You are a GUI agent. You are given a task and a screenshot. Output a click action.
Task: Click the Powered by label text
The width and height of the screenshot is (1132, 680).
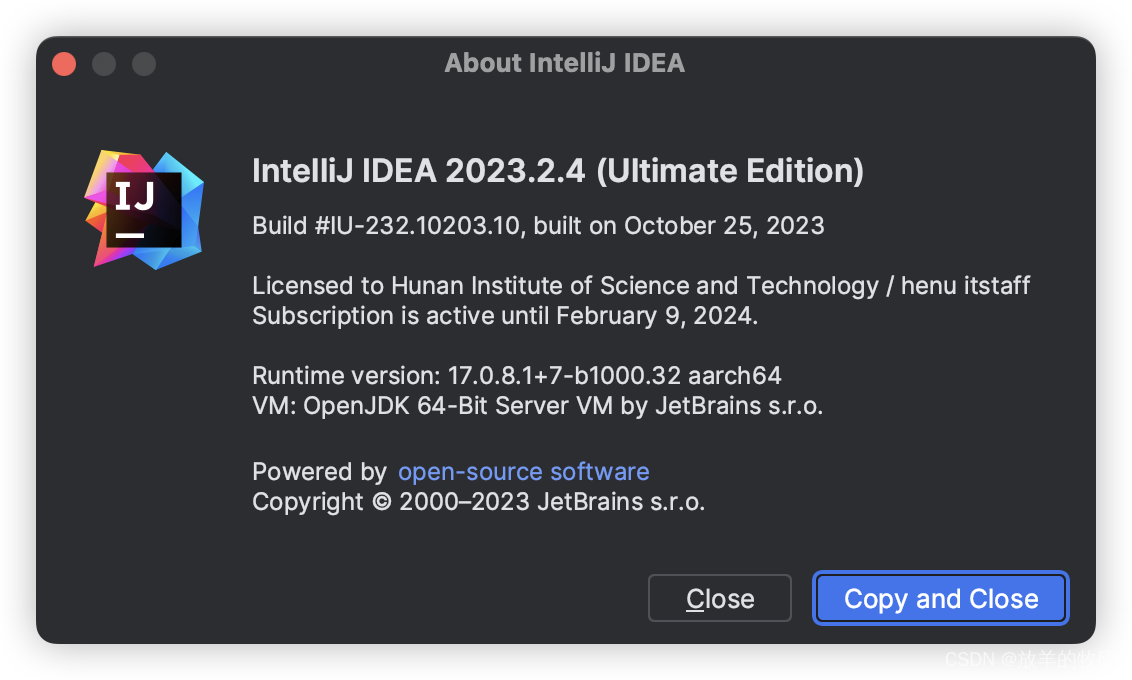[x=317, y=471]
